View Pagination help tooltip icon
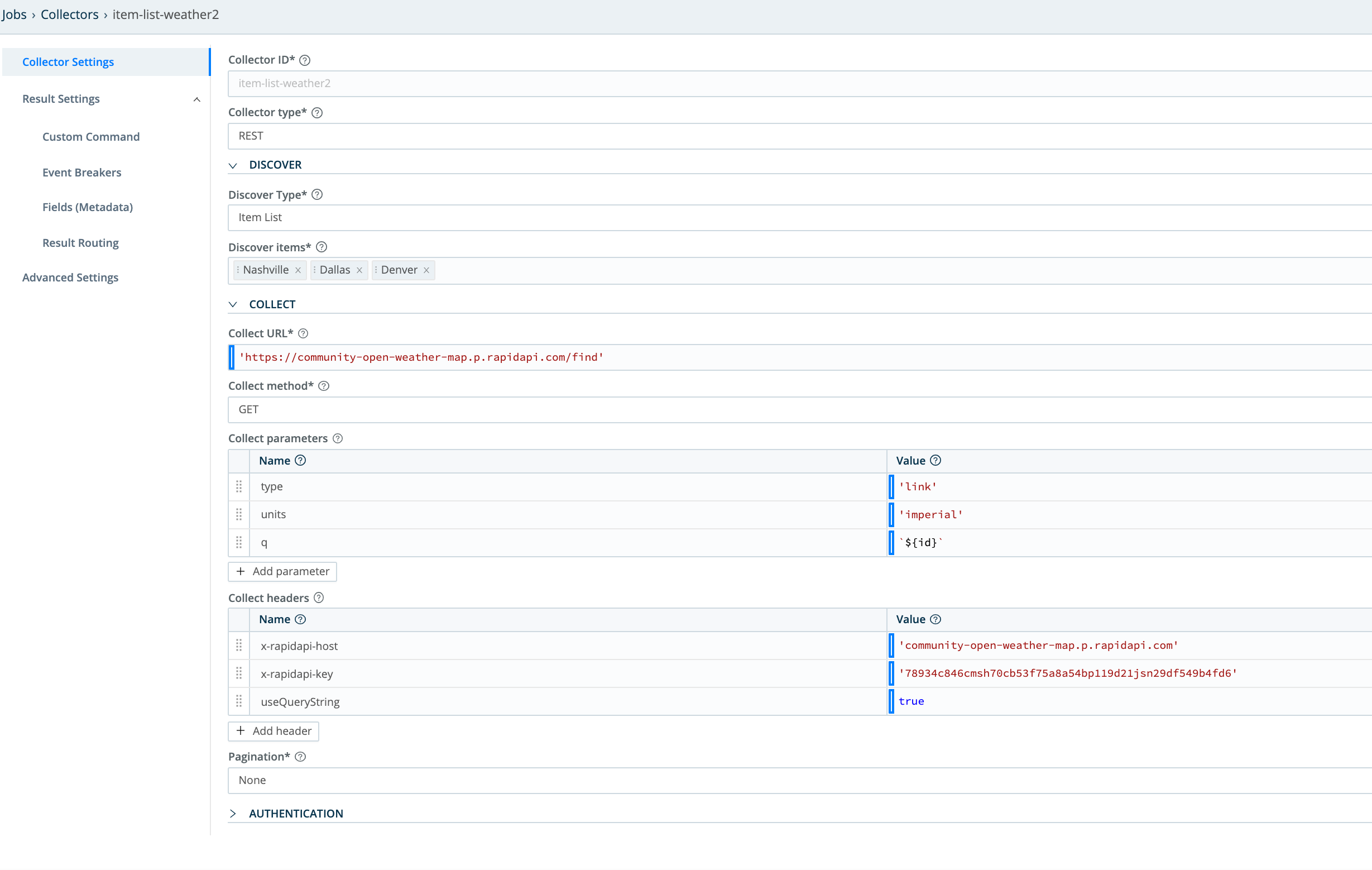This screenshot has width=1372, height=870. pos(300,757)
